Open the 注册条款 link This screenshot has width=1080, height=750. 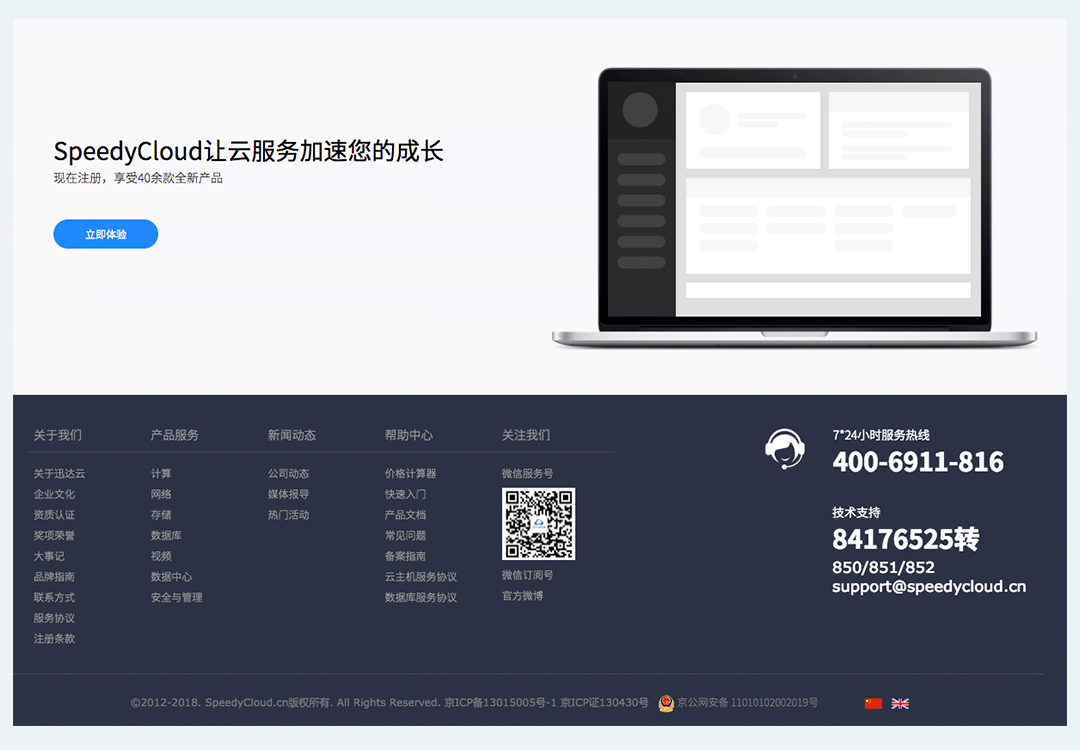54,639
